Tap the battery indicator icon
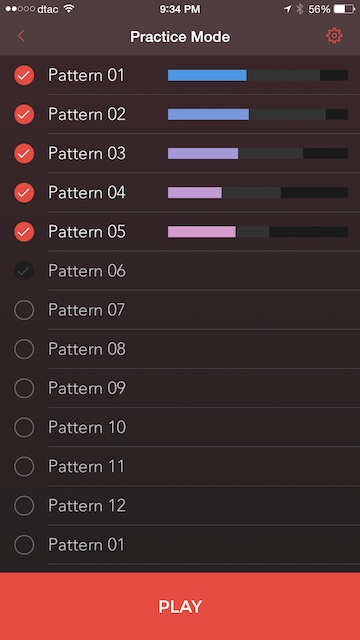360x640 pixels. [x=344, y=9]
